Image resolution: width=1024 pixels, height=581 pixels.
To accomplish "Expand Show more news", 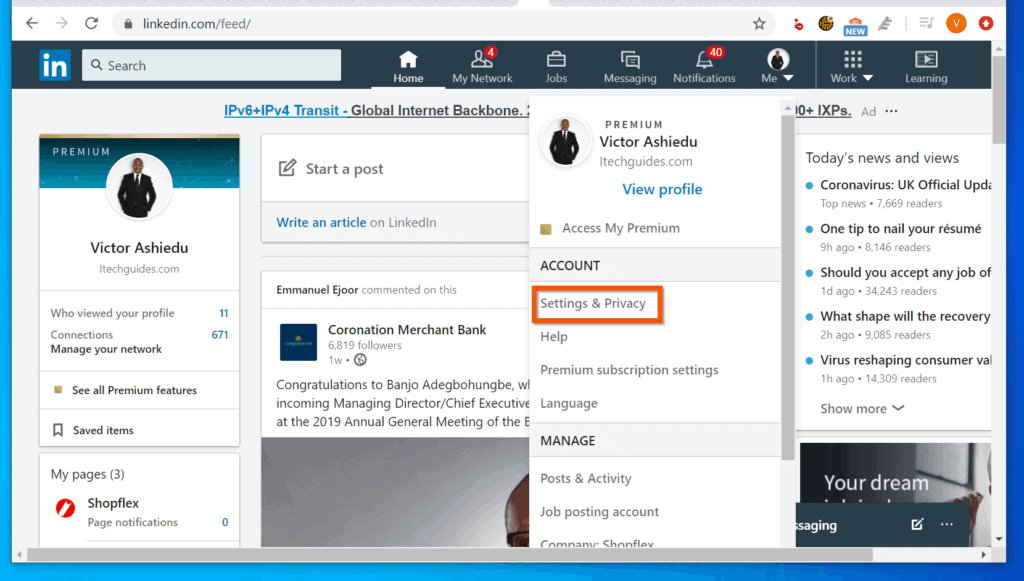I will [862, 409].
